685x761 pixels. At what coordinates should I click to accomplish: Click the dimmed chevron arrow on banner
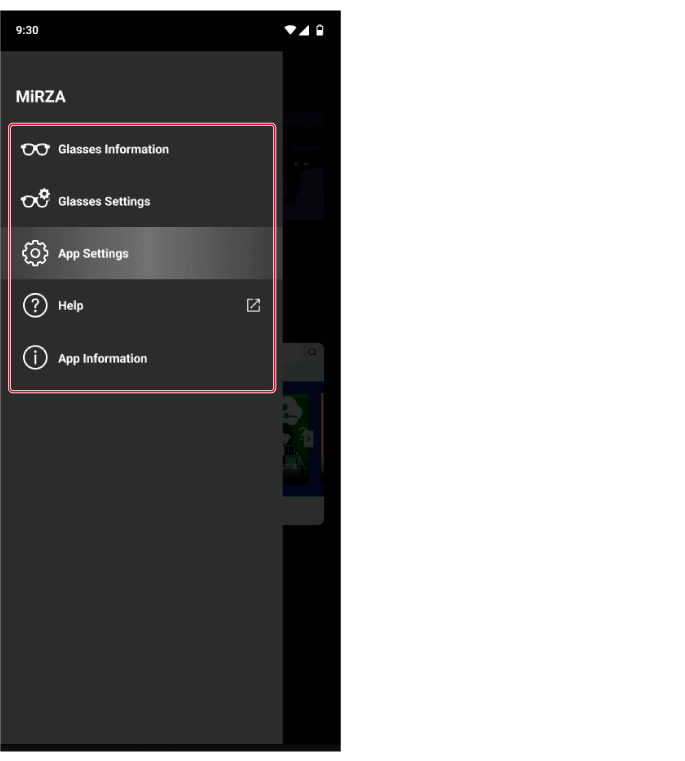308,439
